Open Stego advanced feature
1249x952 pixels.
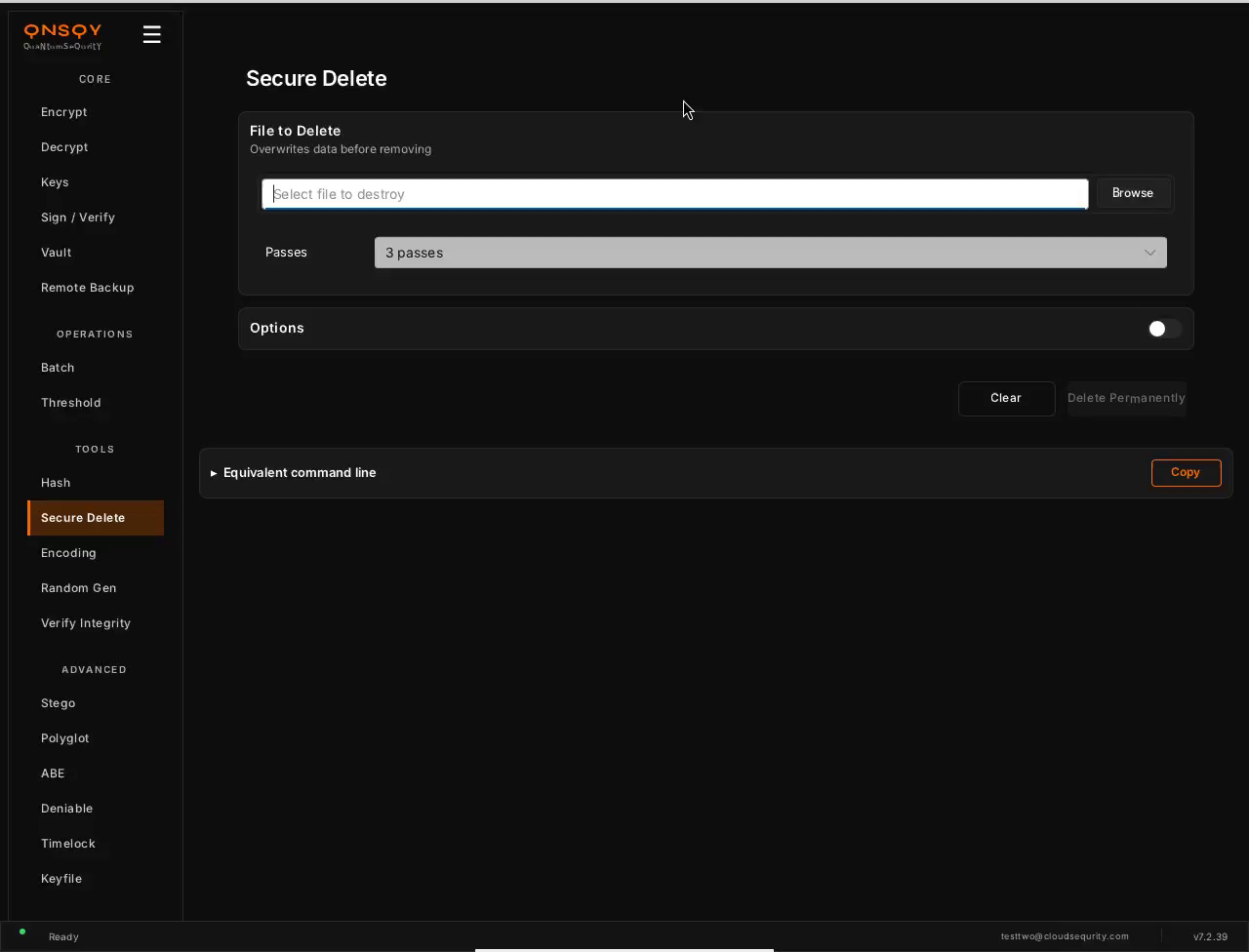click(96, 703)
